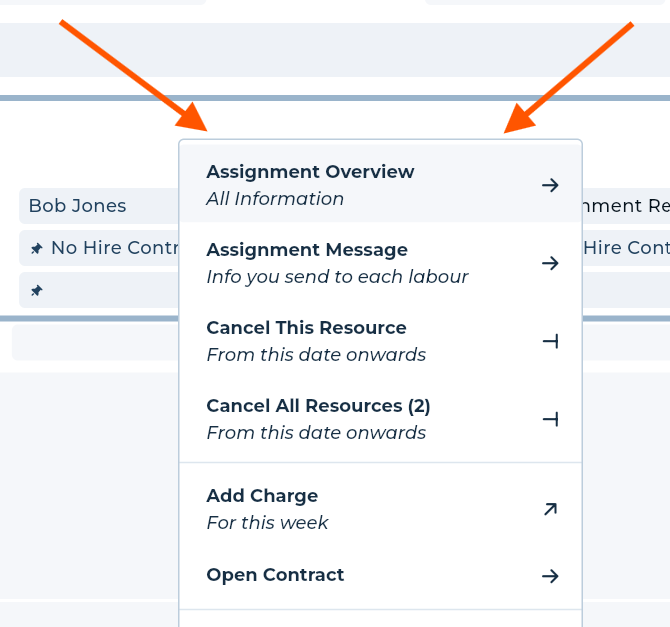Click the Open Contract arrow icon

click(x=550, y=576)
